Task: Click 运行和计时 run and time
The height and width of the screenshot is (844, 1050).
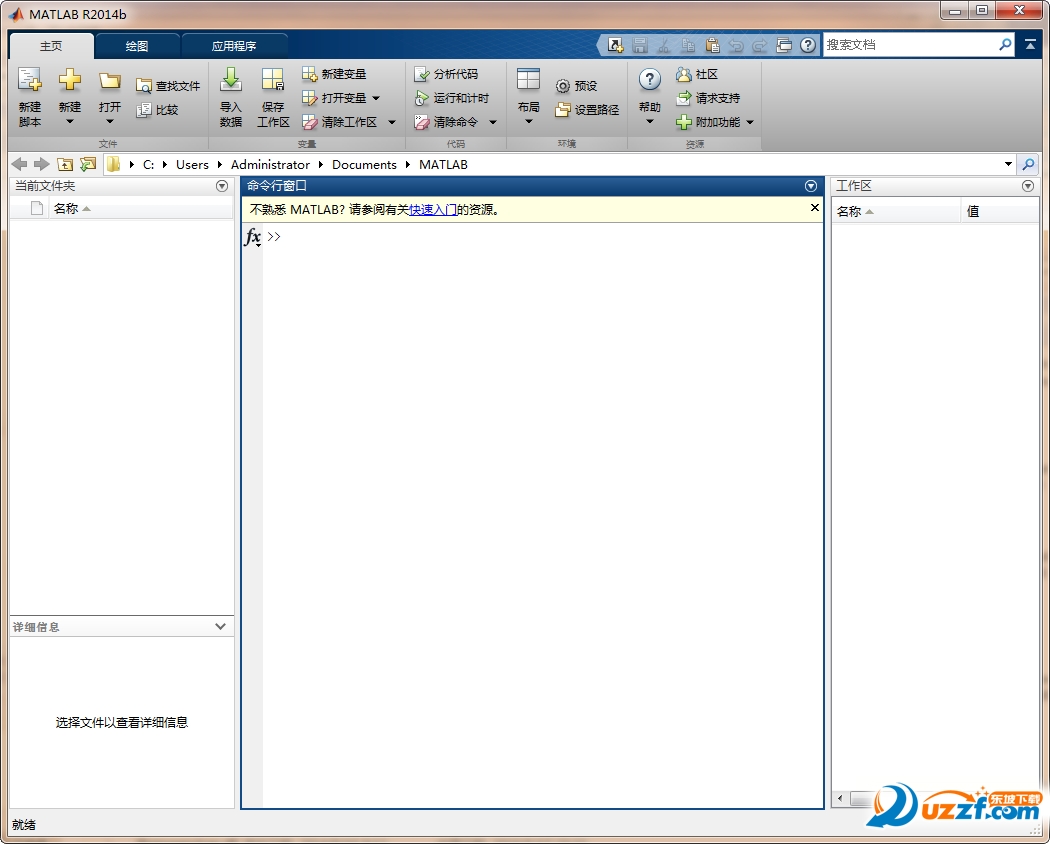Action: click(451, 98)
